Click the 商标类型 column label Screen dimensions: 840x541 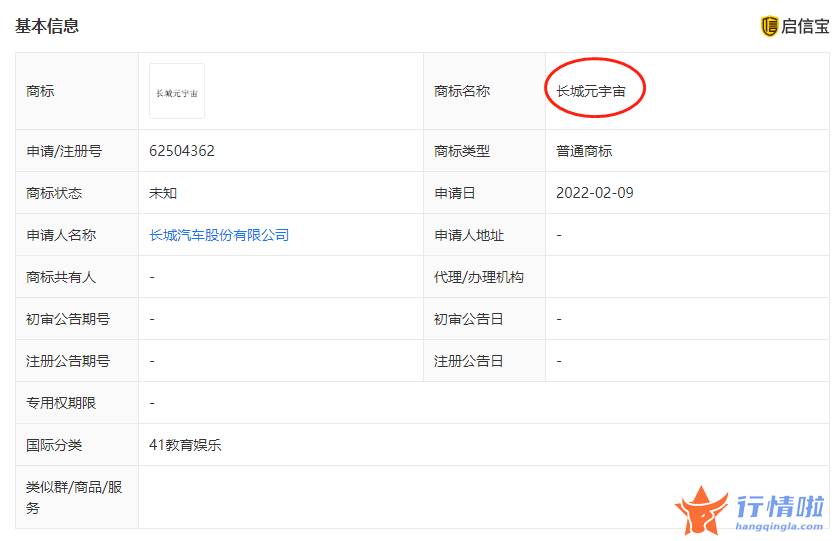(x=462, y=151)
